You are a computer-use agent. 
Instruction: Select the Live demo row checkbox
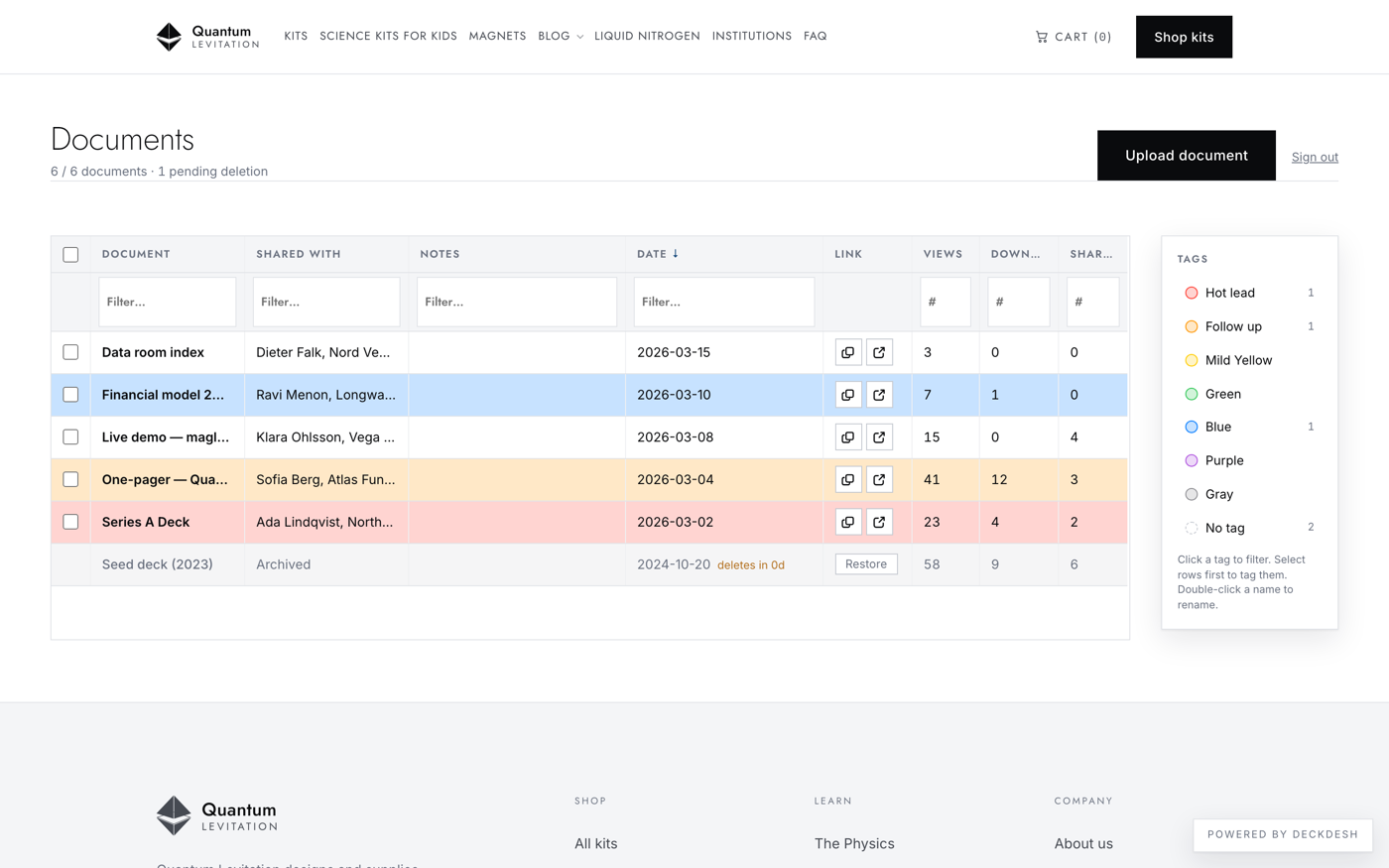click(70, 437)
